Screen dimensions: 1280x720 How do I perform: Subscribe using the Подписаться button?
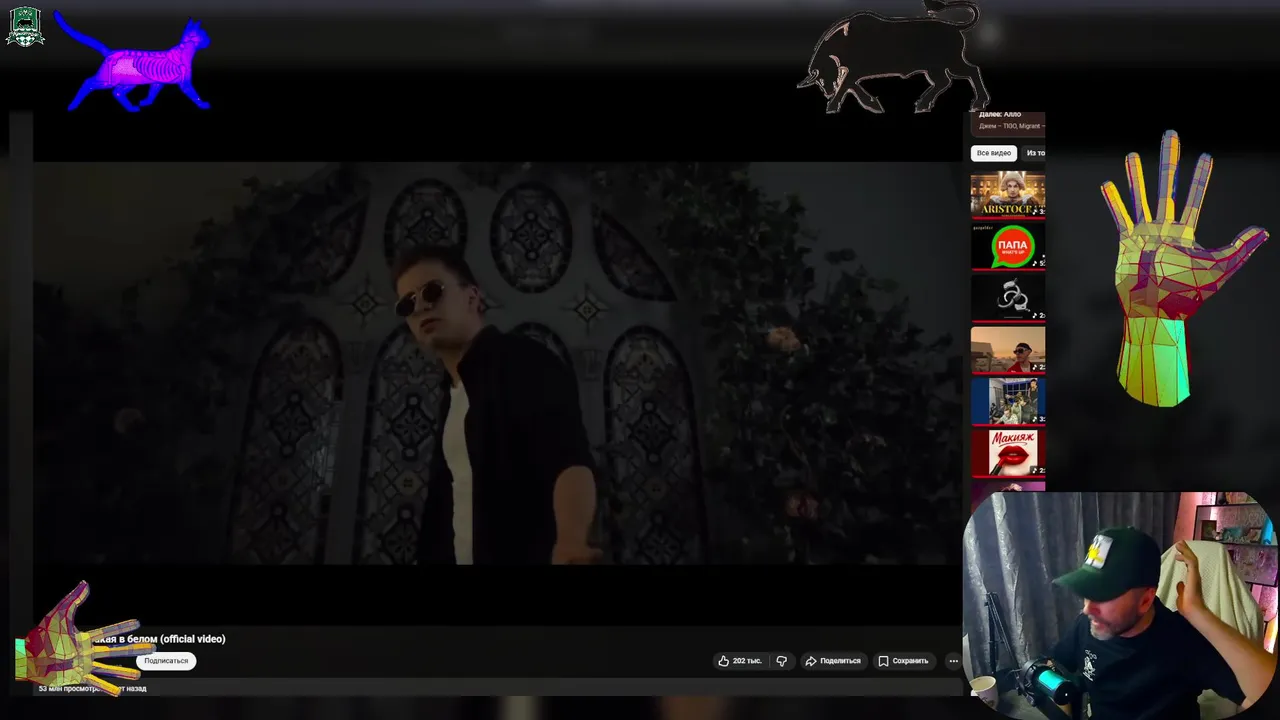click(166, 661)
